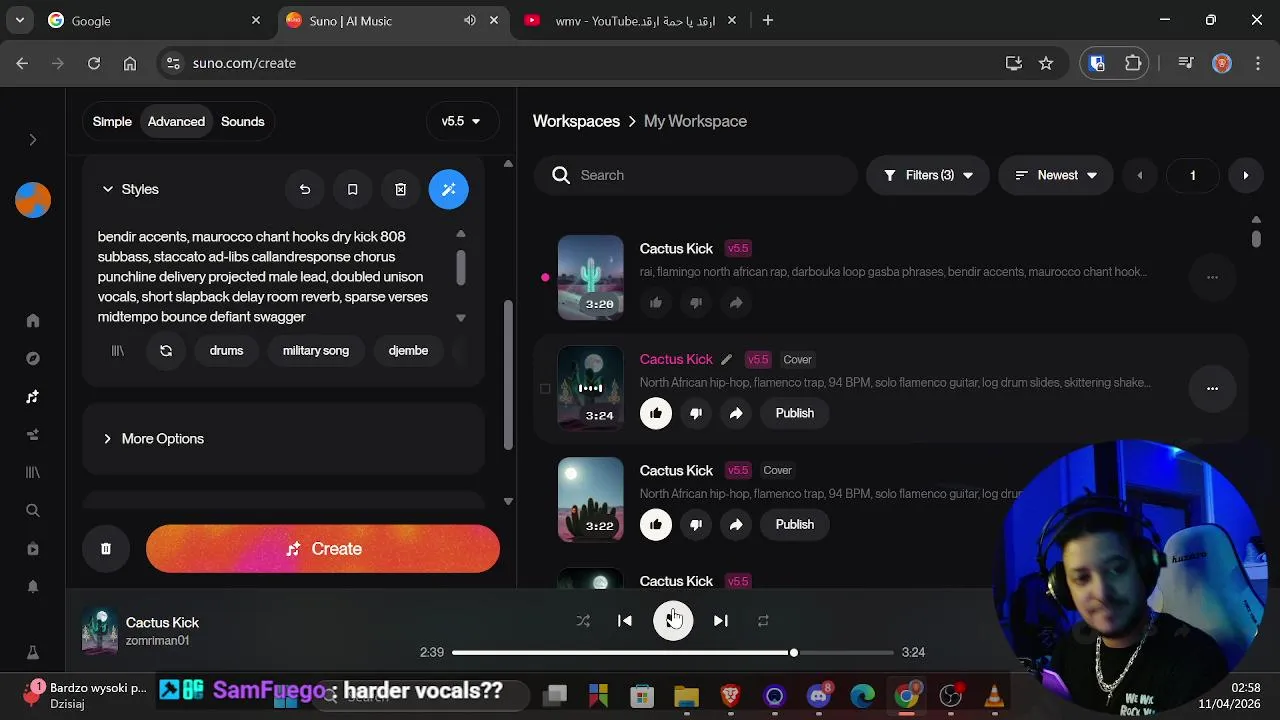Switch to Sounds tab
Screen dimensions: 1280x720
pos(243,122)
